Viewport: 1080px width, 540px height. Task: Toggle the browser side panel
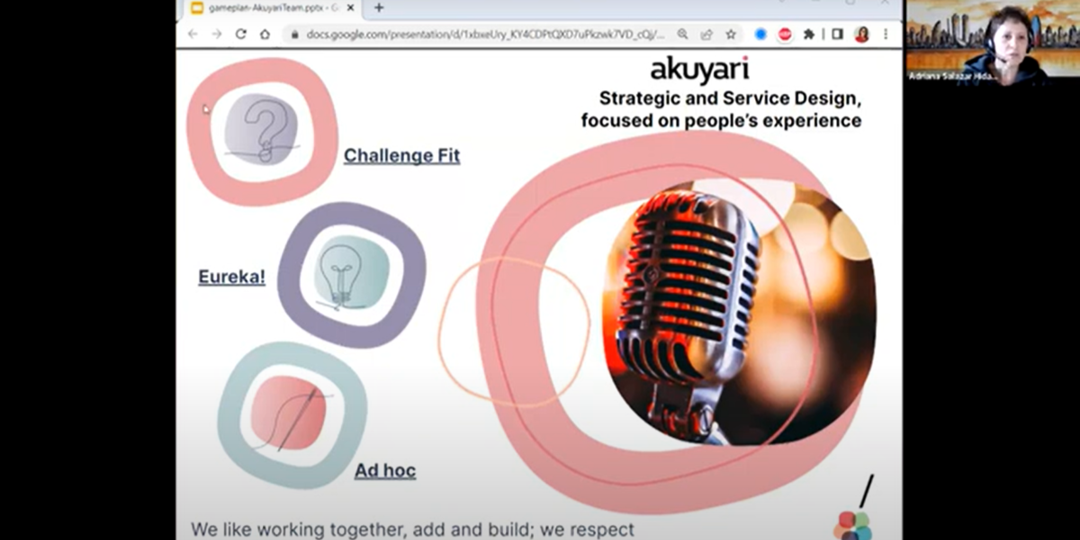(838, 34)
